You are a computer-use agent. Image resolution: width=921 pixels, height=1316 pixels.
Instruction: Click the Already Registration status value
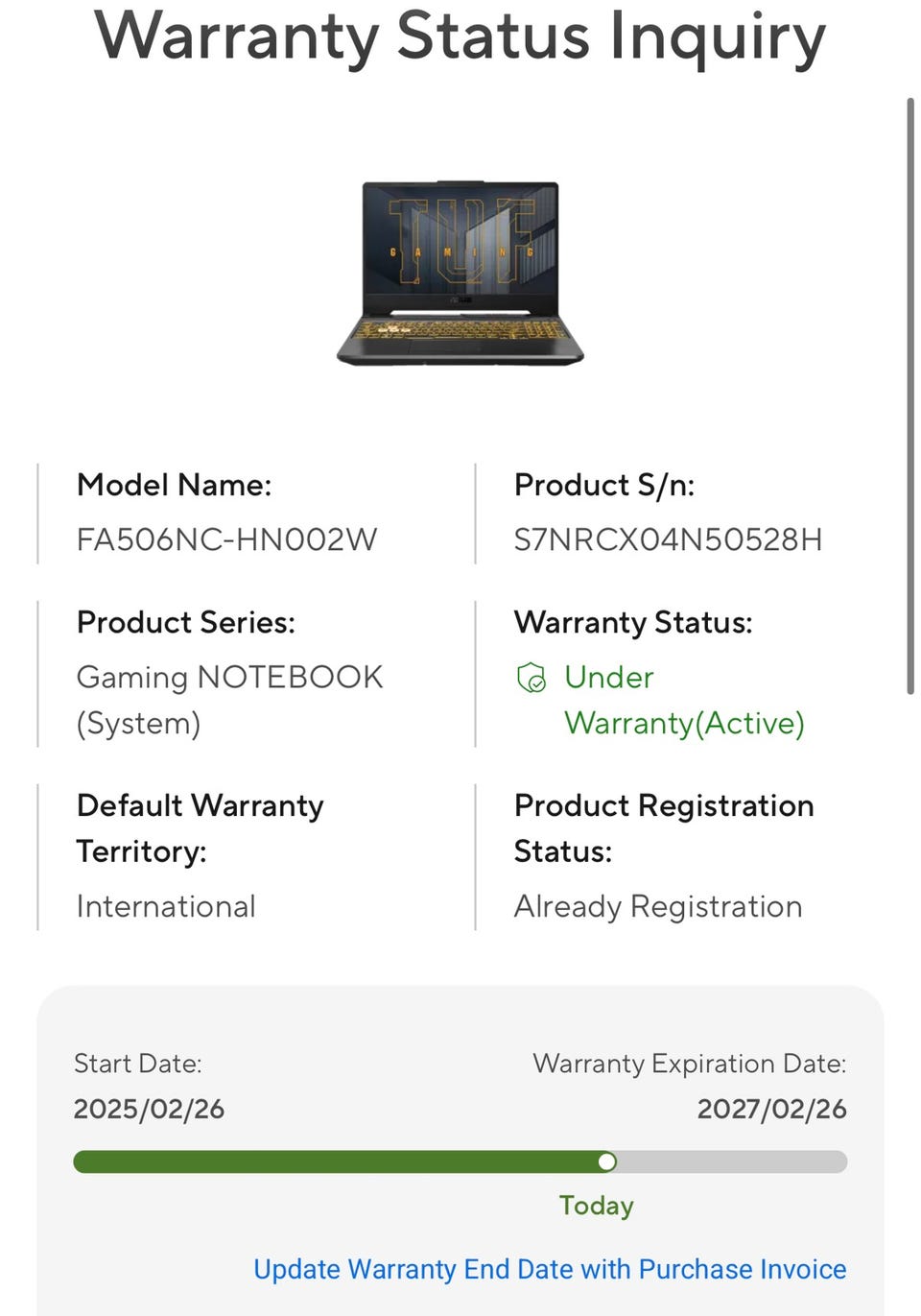click(x=658, y=906)
